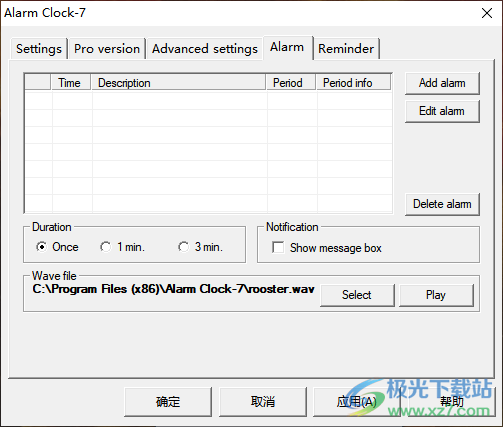Enable Show message box checkbox
The height and width of the screenshot is (427, 503).
[327, 248]
